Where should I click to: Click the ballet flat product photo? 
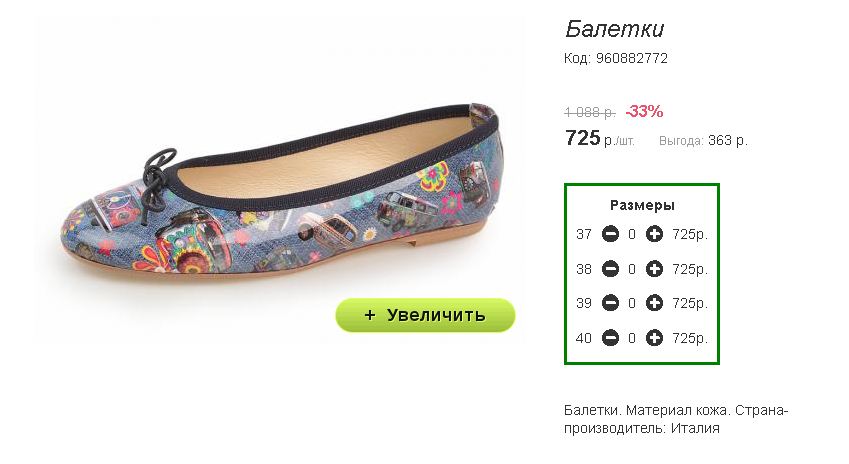(x=280, y=189)
